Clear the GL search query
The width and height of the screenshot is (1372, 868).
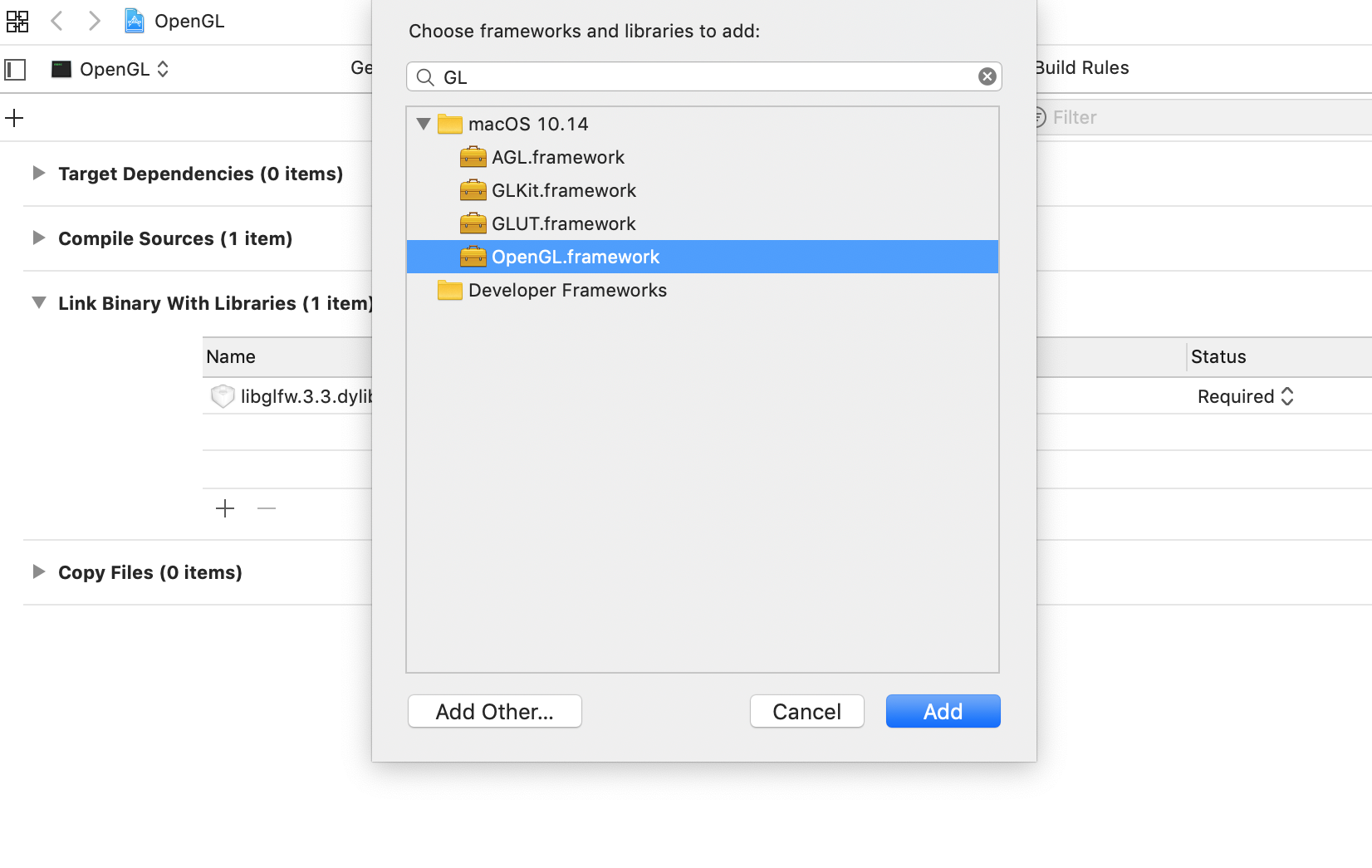(x=986, y=76)
